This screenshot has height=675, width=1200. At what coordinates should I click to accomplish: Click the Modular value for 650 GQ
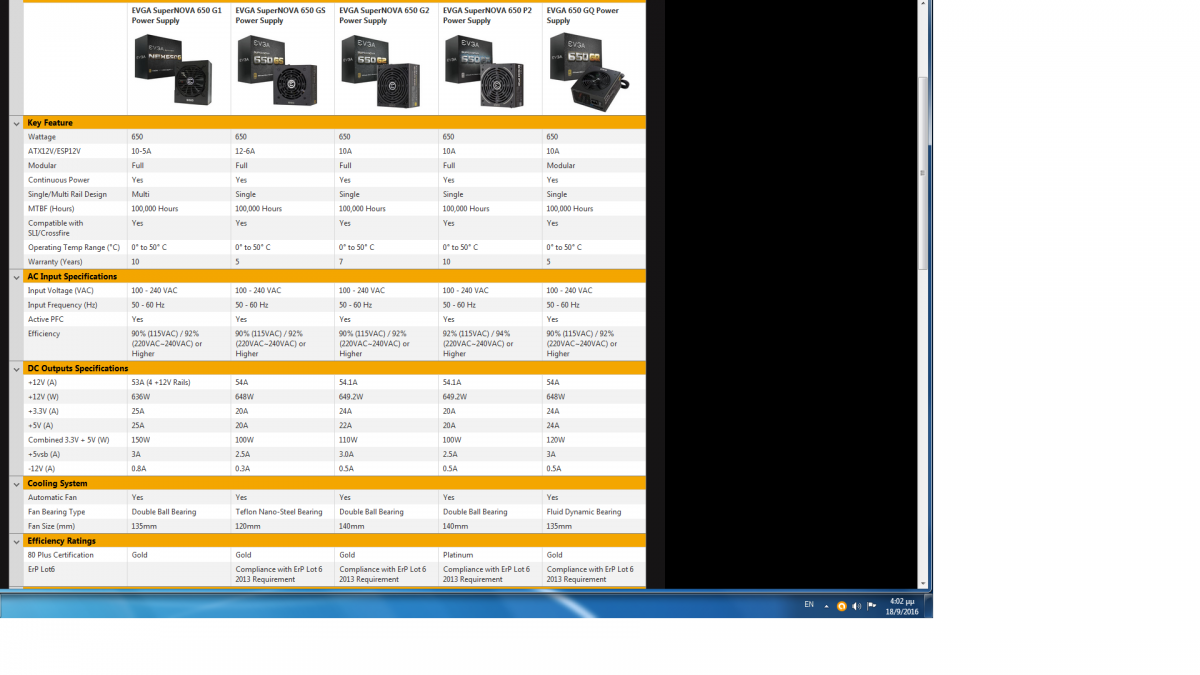point(561,166)
